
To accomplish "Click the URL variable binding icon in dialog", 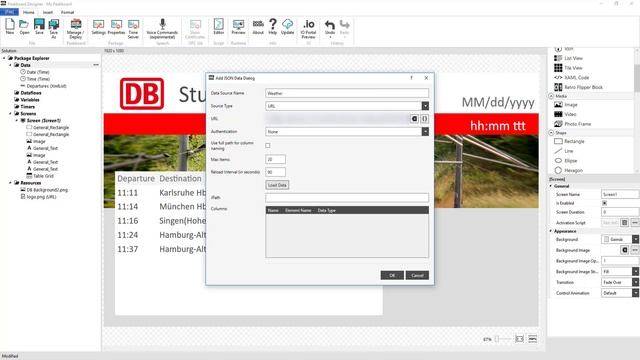I will point(414,118).
